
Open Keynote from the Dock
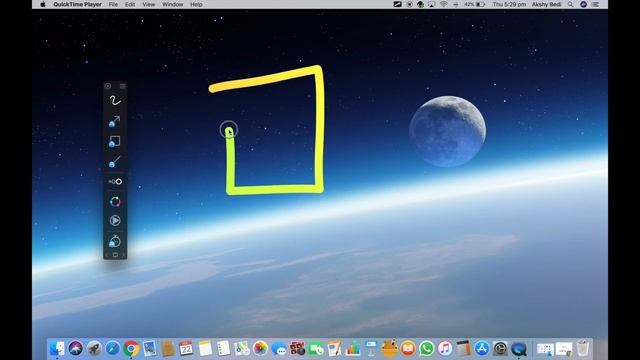pos(371,349)
